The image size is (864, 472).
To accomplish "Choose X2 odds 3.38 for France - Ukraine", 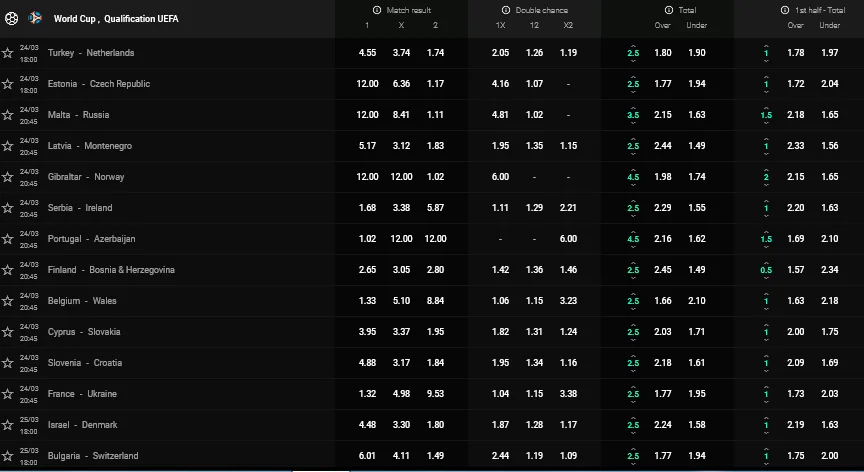I will (568, 394).
